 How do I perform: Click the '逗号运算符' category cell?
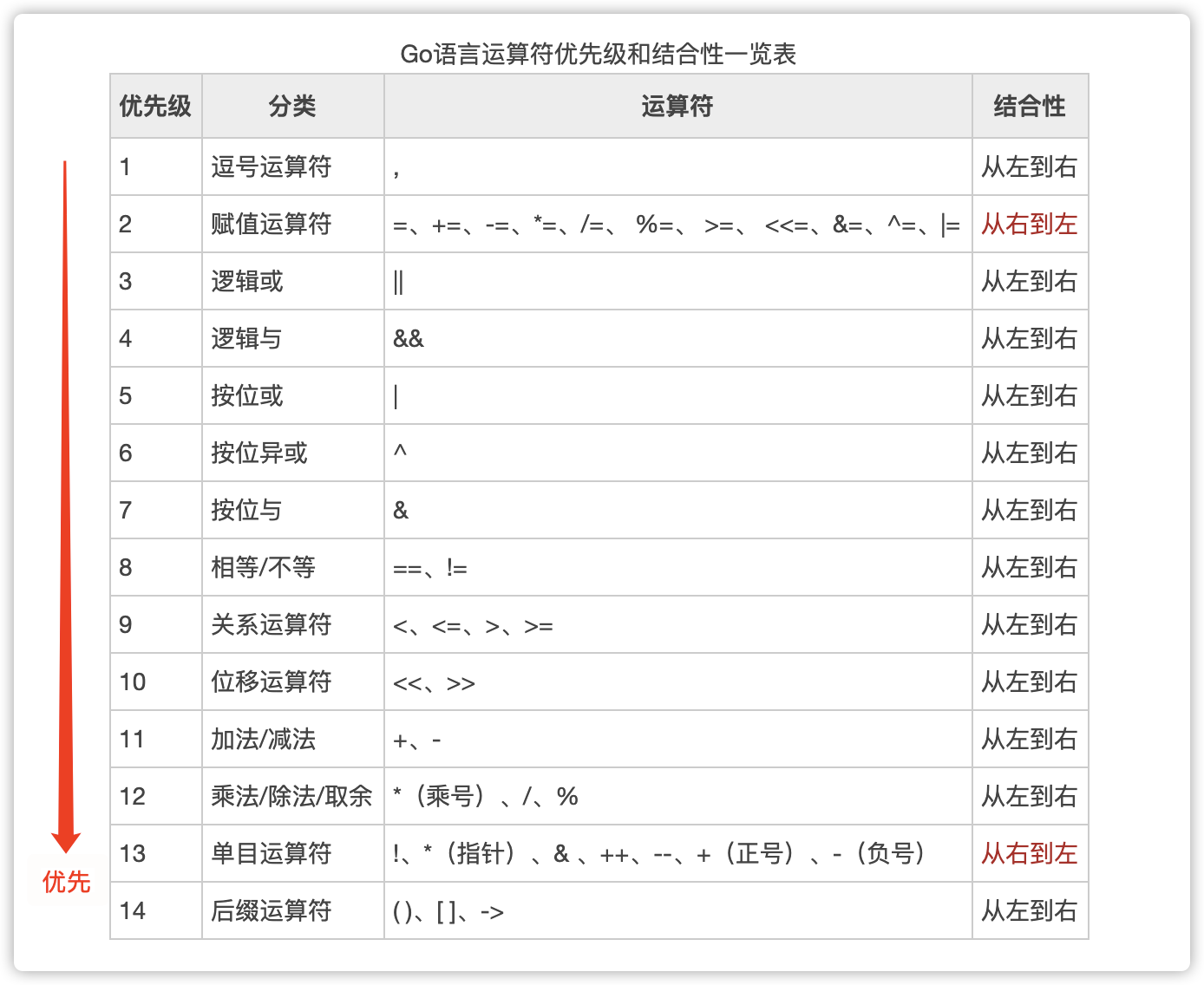pos(293,166)
